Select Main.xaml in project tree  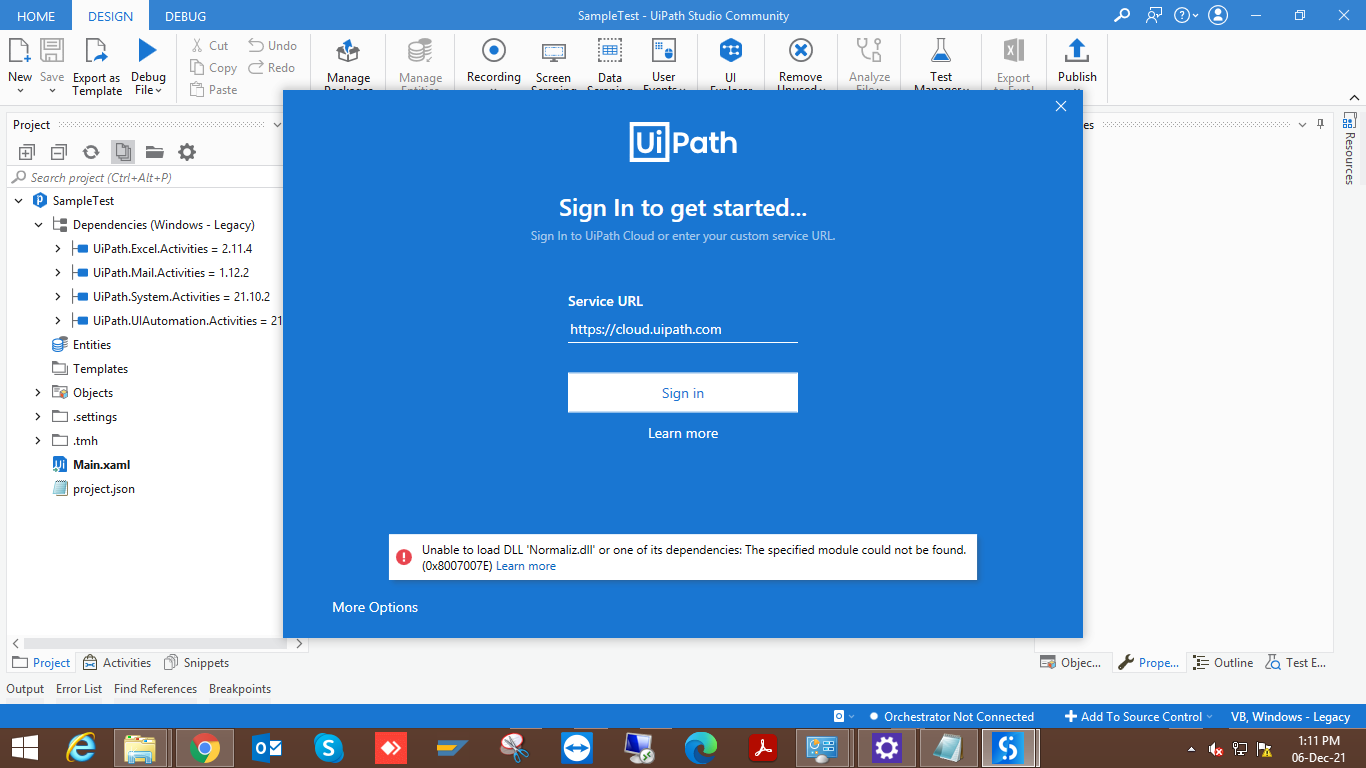click(x=101, y=465)
